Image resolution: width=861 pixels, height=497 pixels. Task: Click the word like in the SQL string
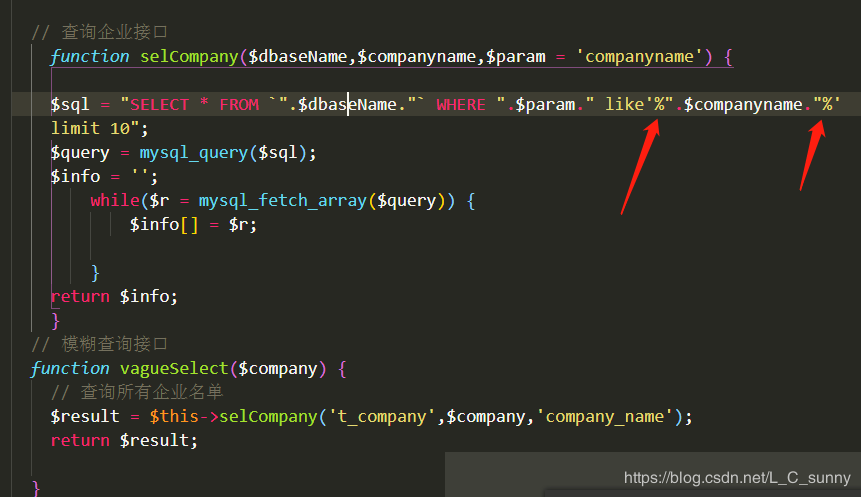[x=624, y=104]
